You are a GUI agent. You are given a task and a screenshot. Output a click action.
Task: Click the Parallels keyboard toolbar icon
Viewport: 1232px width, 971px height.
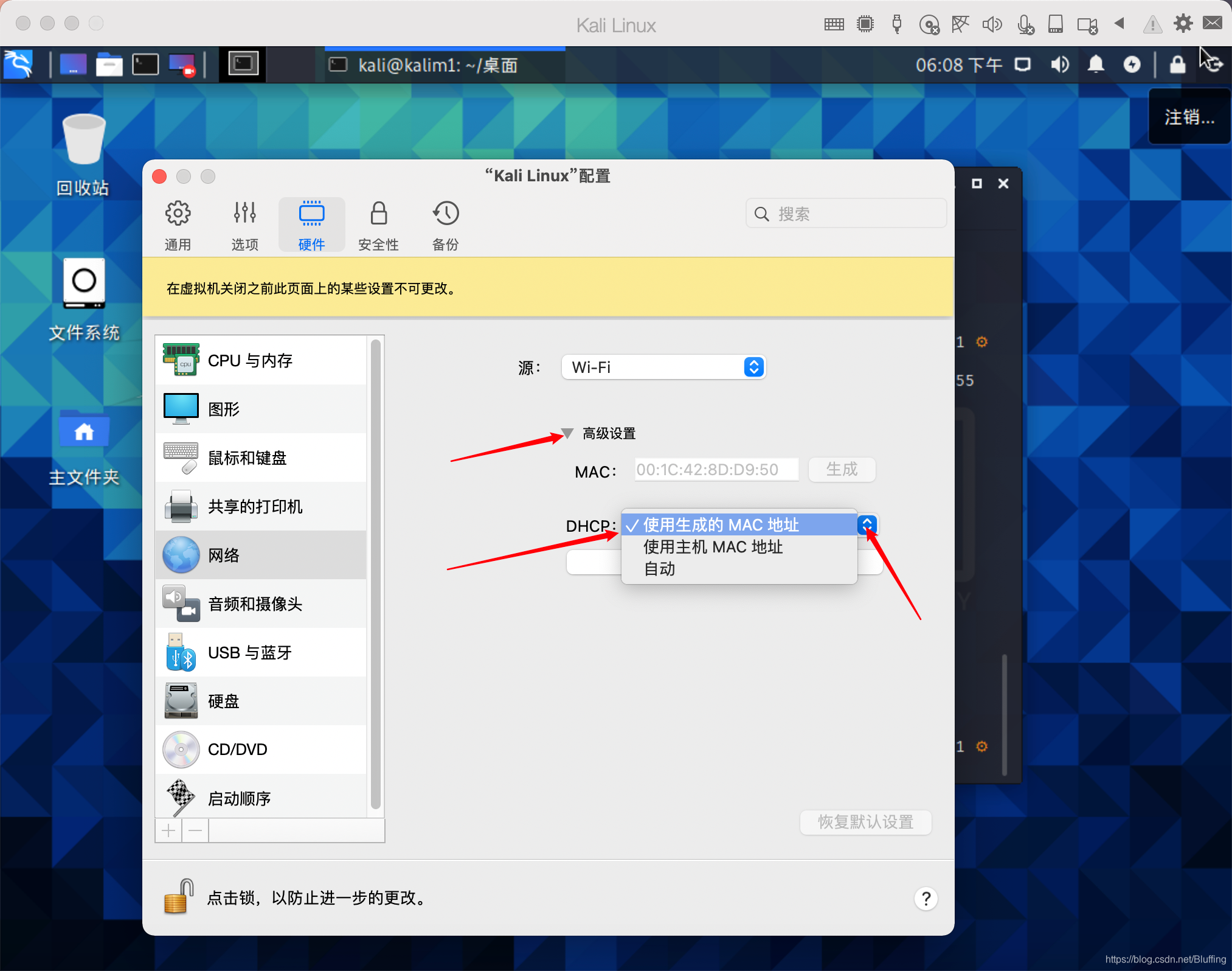pos(834,24)
